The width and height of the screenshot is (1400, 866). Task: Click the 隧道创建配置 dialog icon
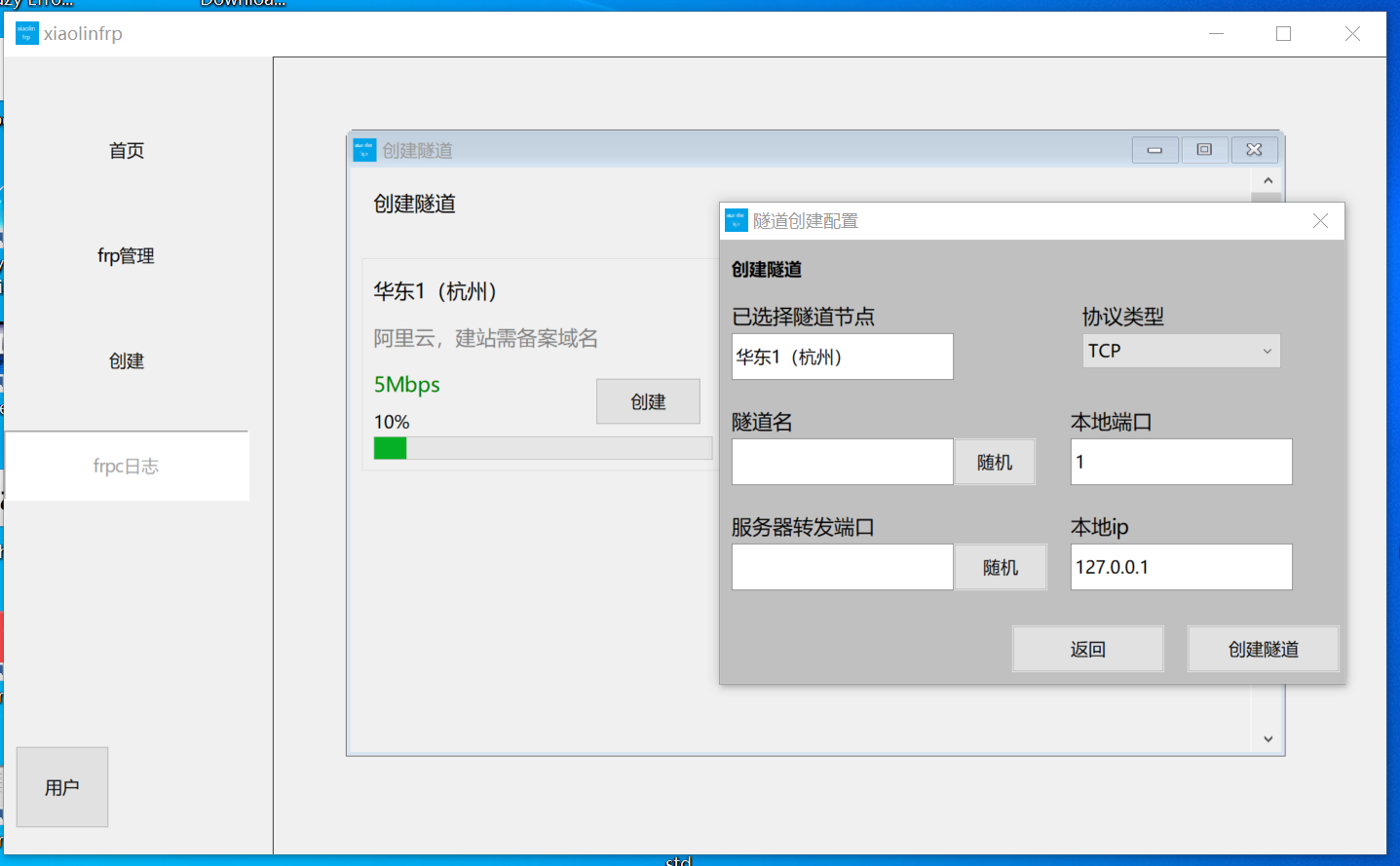tap(736, 220)
